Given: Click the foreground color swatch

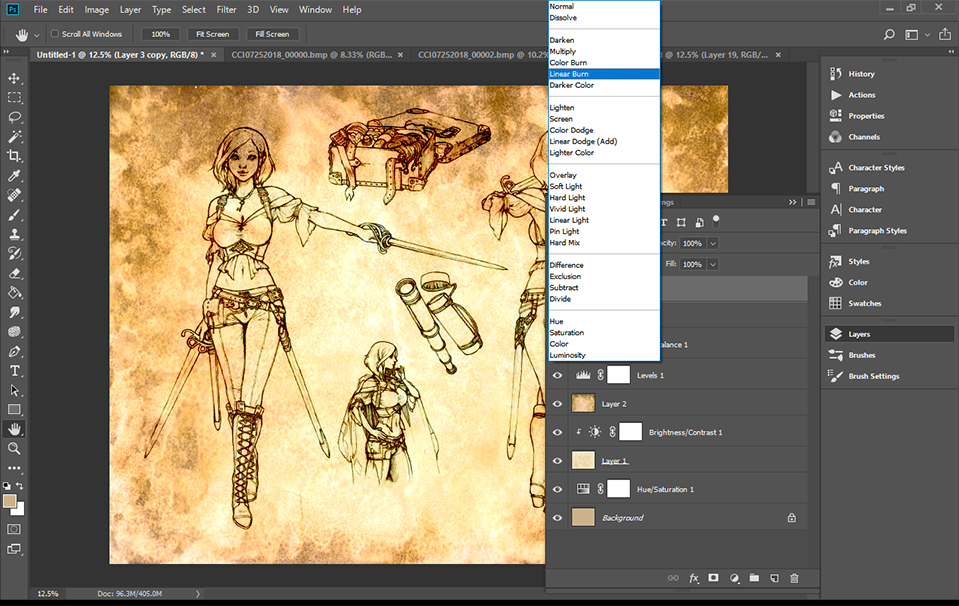Looking at the screenshot, I should [10, 500].
